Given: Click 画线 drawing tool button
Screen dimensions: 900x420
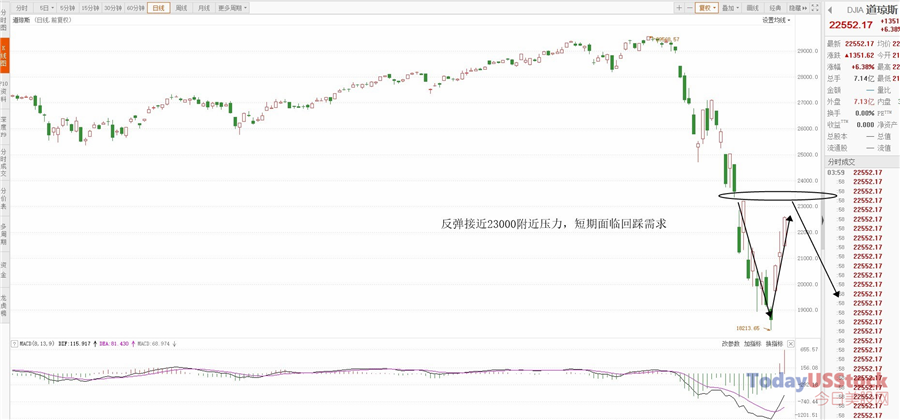Looking at the screenshot, I should point(752,8).
